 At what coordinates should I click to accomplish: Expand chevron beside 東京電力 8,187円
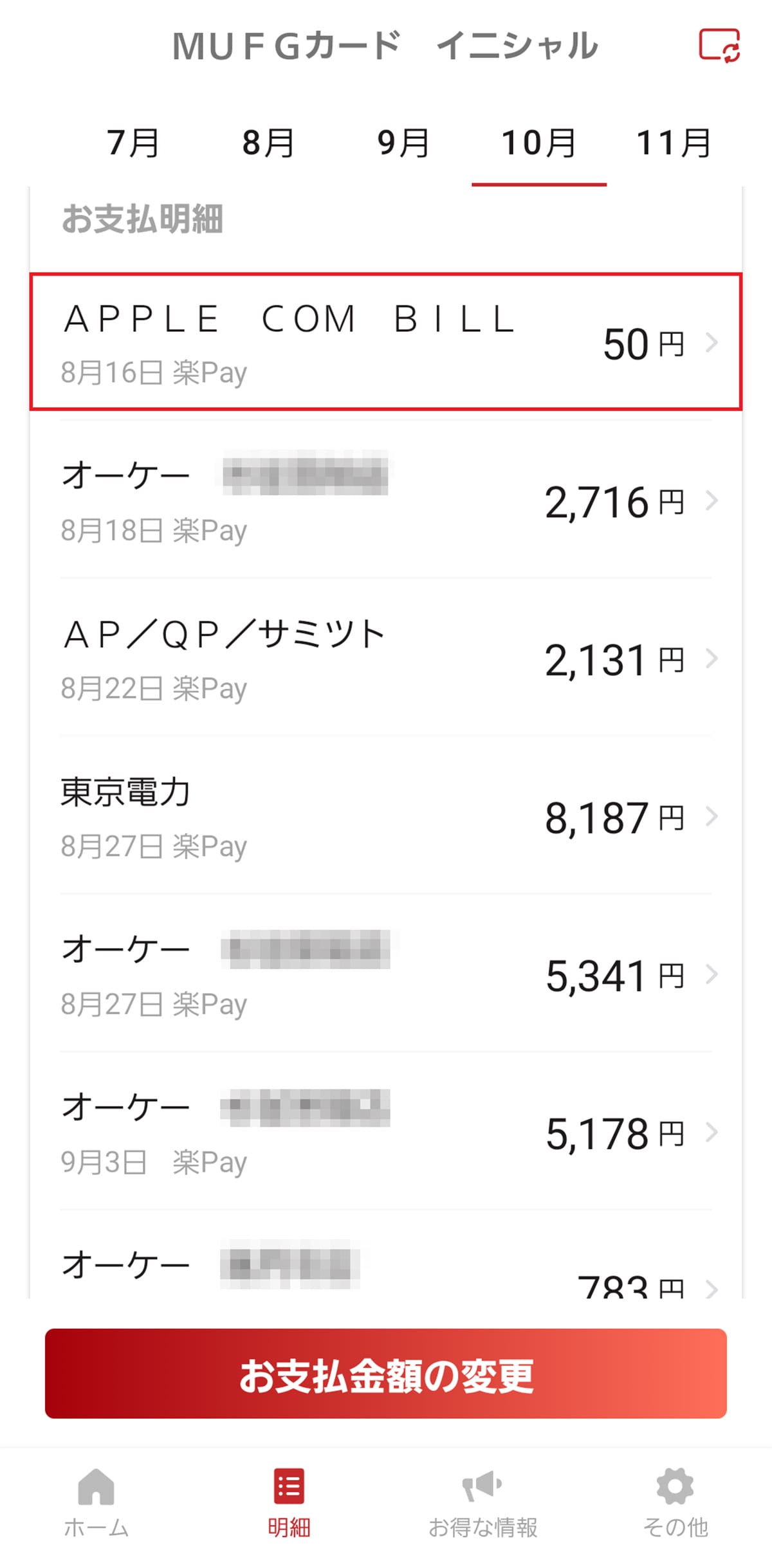[x=711, y=817]
